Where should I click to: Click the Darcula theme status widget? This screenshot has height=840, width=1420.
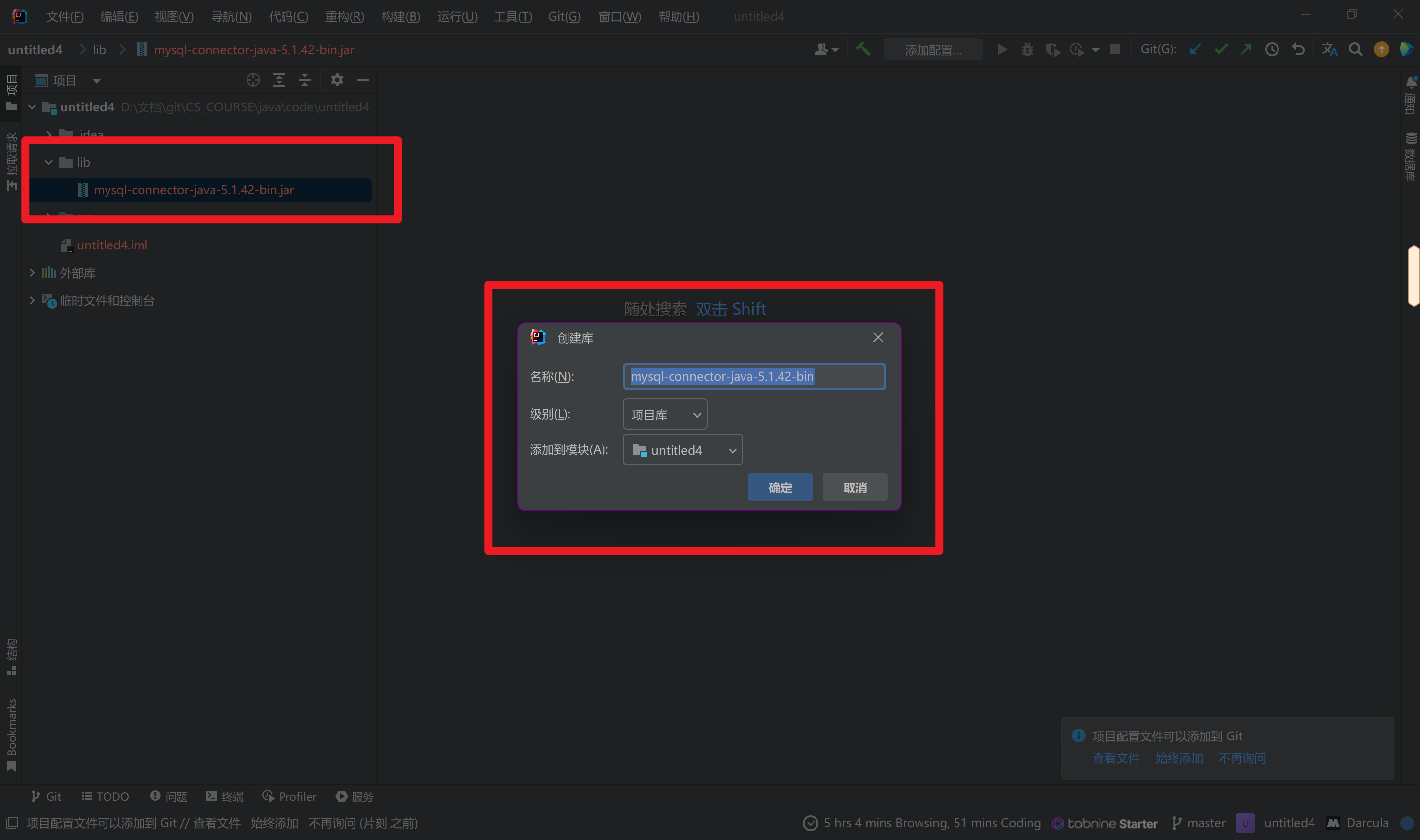1357,823
